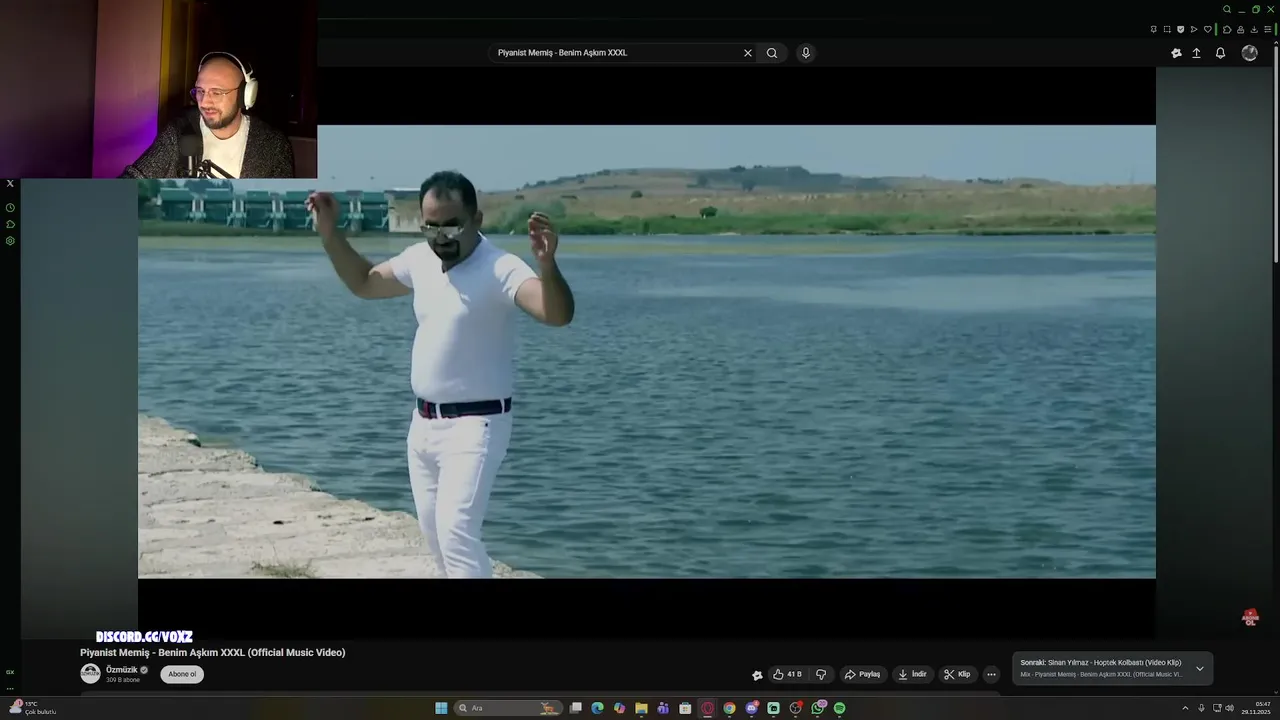Click the Paylaş share button
1280x720 pixels.
862,674
